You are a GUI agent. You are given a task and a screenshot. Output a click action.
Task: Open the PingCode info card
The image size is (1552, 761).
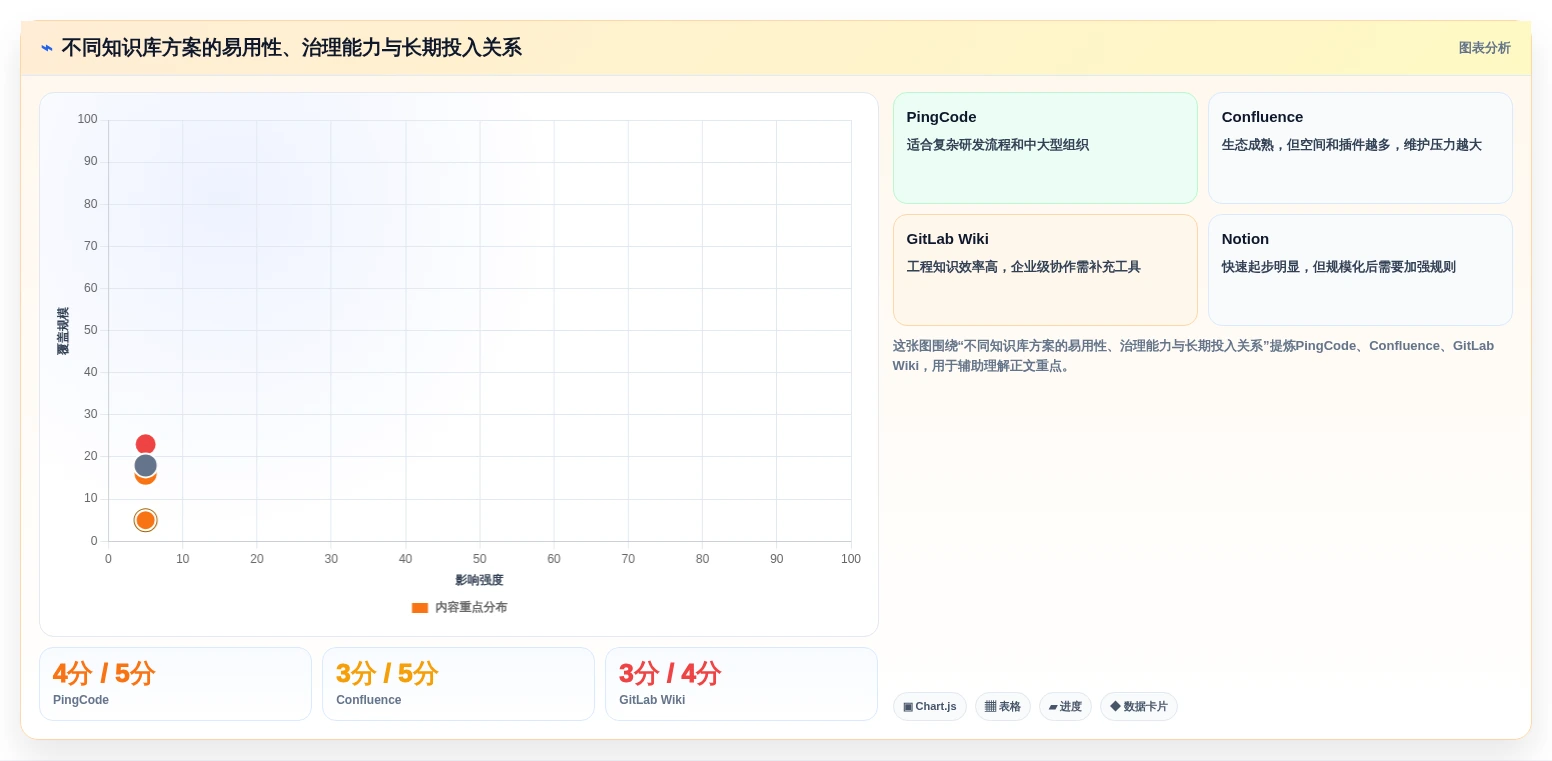pyautogui.click(x=1045, y=148)
